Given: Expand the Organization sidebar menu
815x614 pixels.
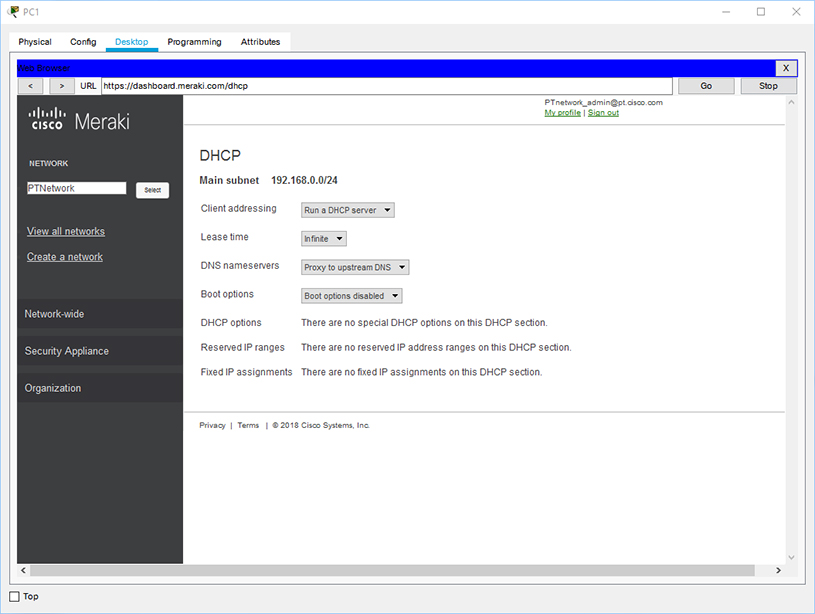Looking at the screenshot, I should pos(100,388).
